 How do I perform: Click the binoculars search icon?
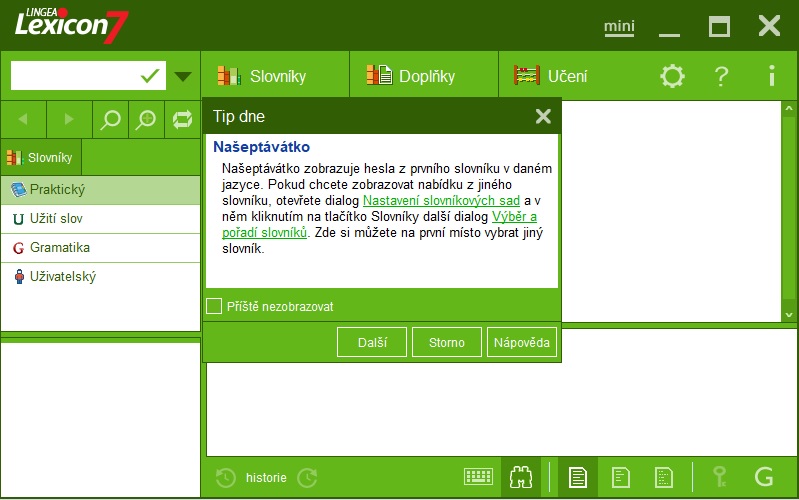521,478
